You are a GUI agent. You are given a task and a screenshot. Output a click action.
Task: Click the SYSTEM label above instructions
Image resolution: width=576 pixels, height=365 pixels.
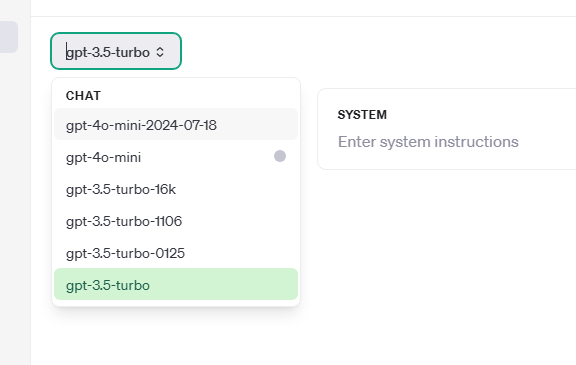tap(362, 115)
